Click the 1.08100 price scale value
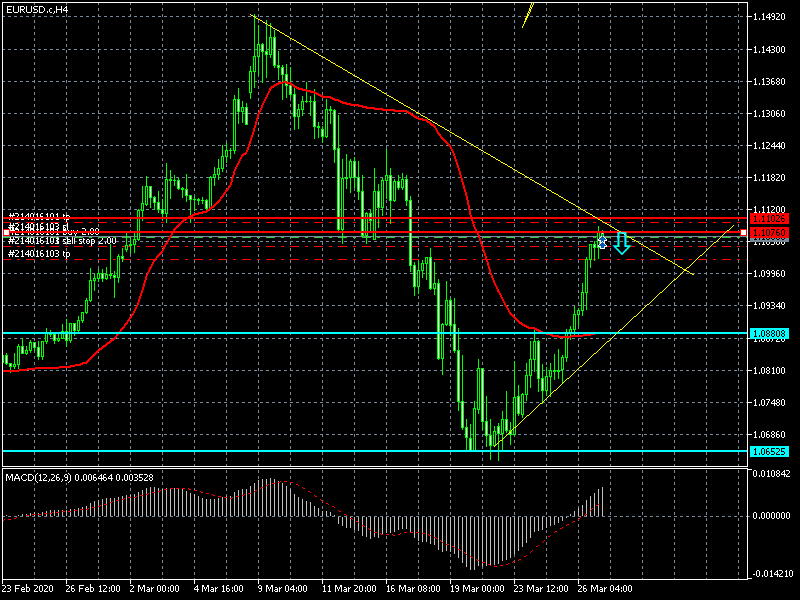800x600 pixels. point(769,370)
